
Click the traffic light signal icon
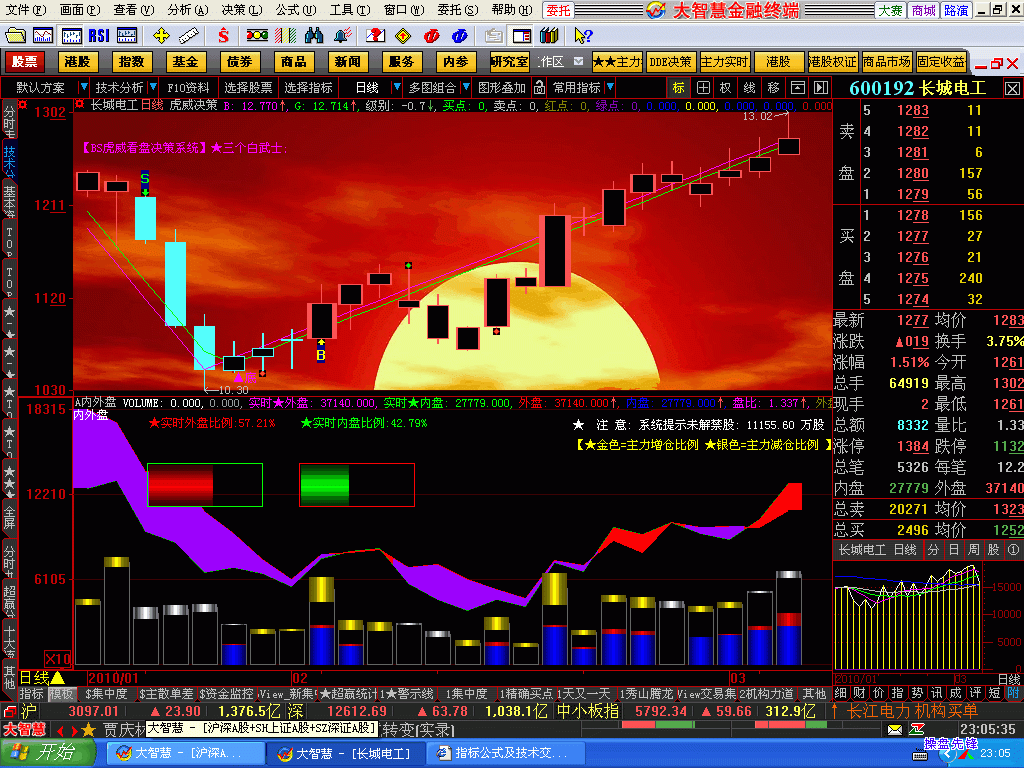(x=257, y=35)
